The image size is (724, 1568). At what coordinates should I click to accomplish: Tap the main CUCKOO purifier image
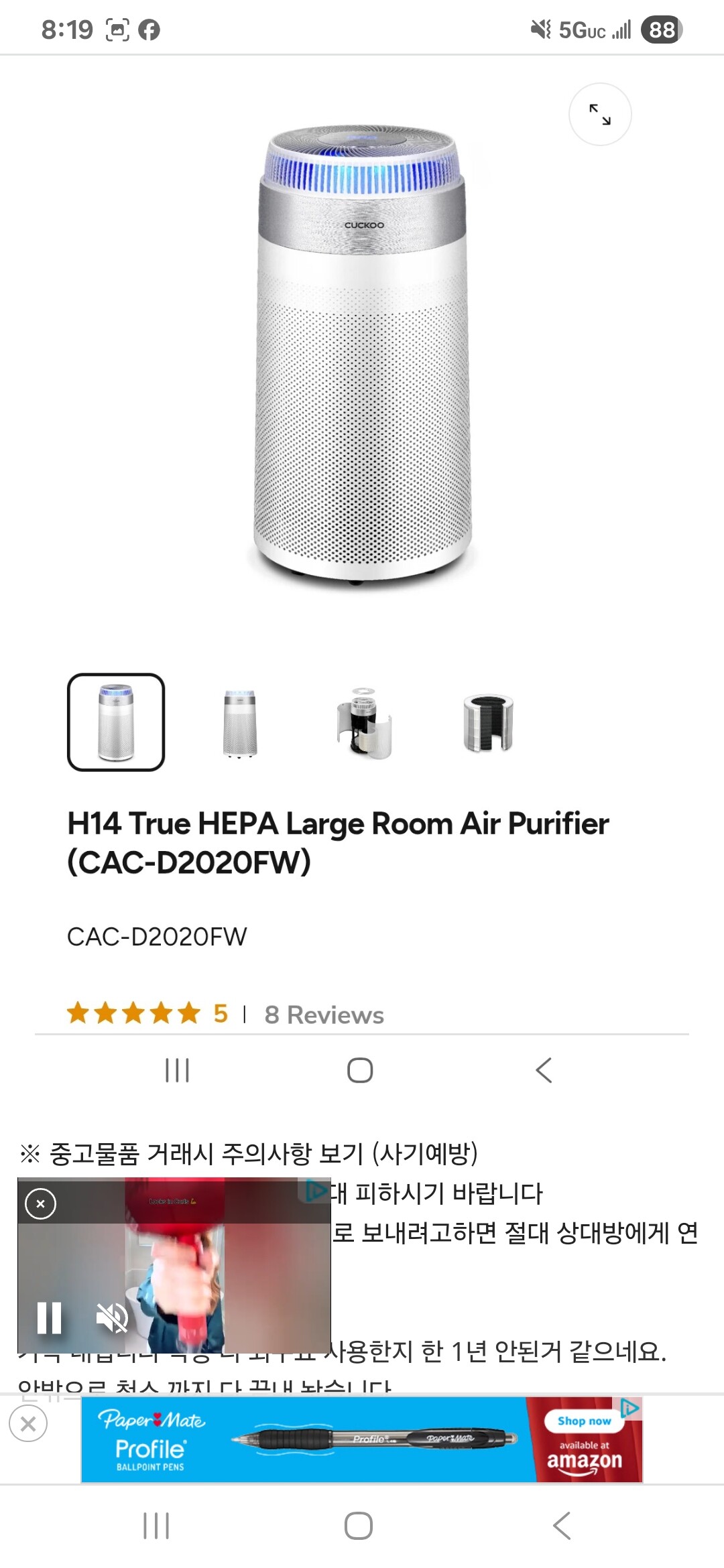click(362, 355)
